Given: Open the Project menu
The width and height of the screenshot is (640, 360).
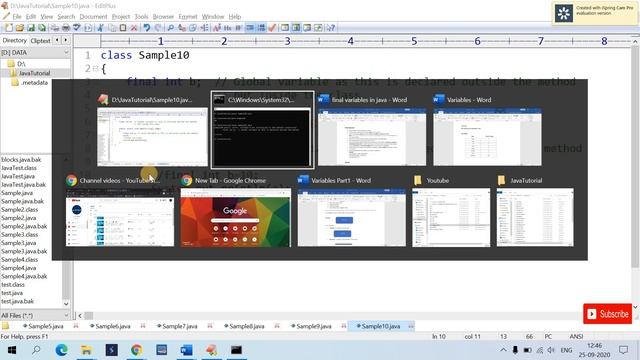Looking at the screenshot, I should point(121,17).
